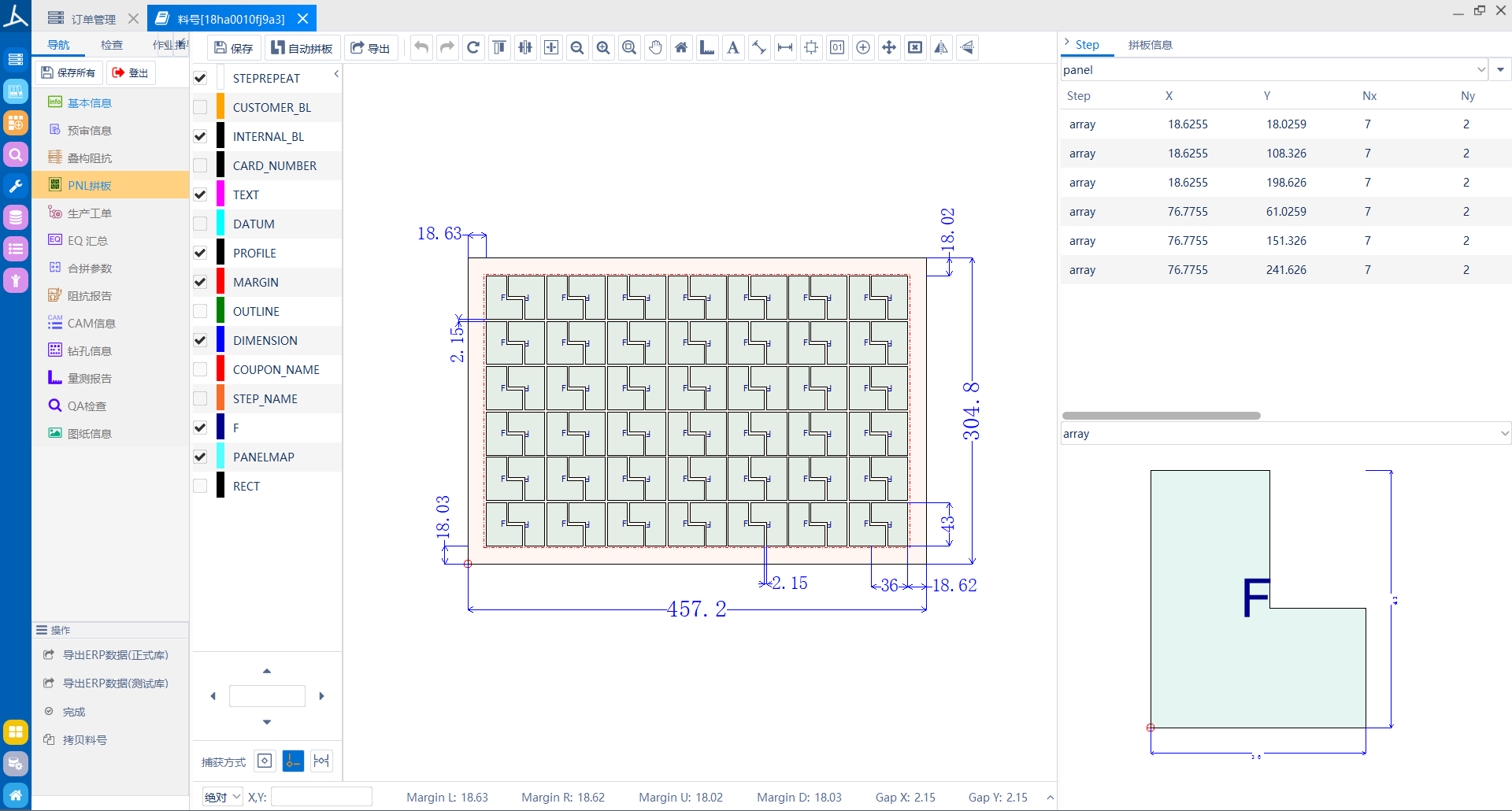The image size is (1512, 811).
Task: Expand the status bar chevron
Action: point(1050,798)
